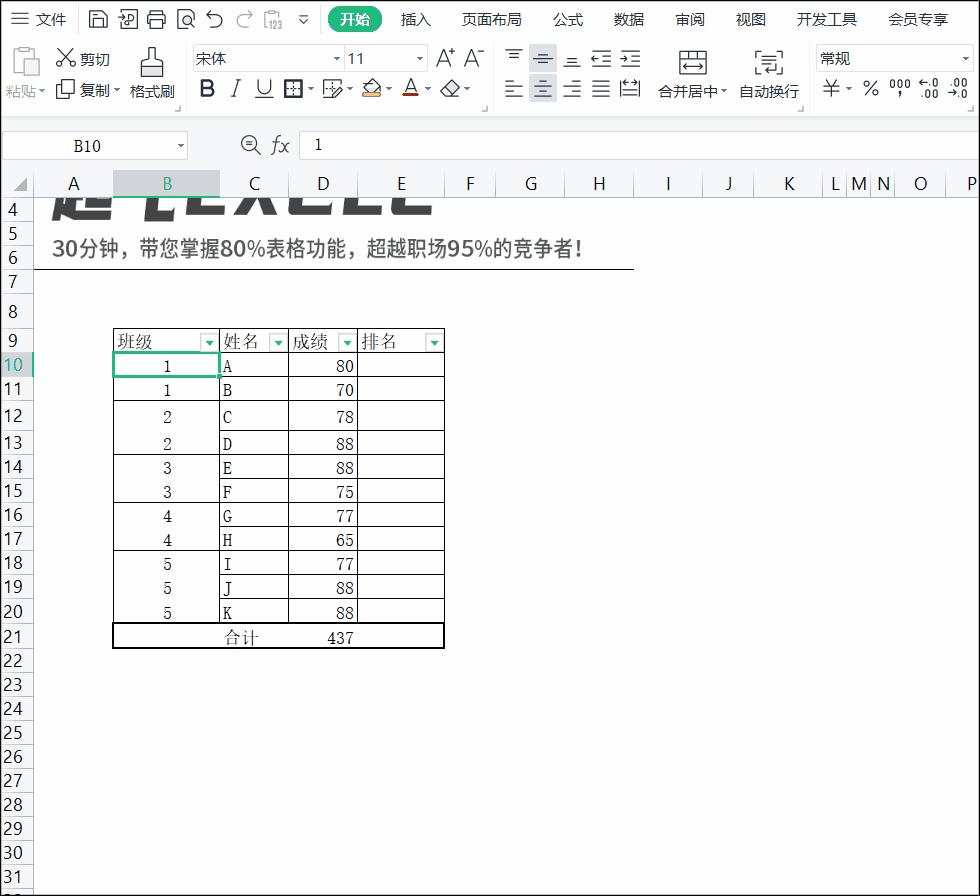Switch to the 页面布局 tab

pyautogui.click(x=491, y=20)
